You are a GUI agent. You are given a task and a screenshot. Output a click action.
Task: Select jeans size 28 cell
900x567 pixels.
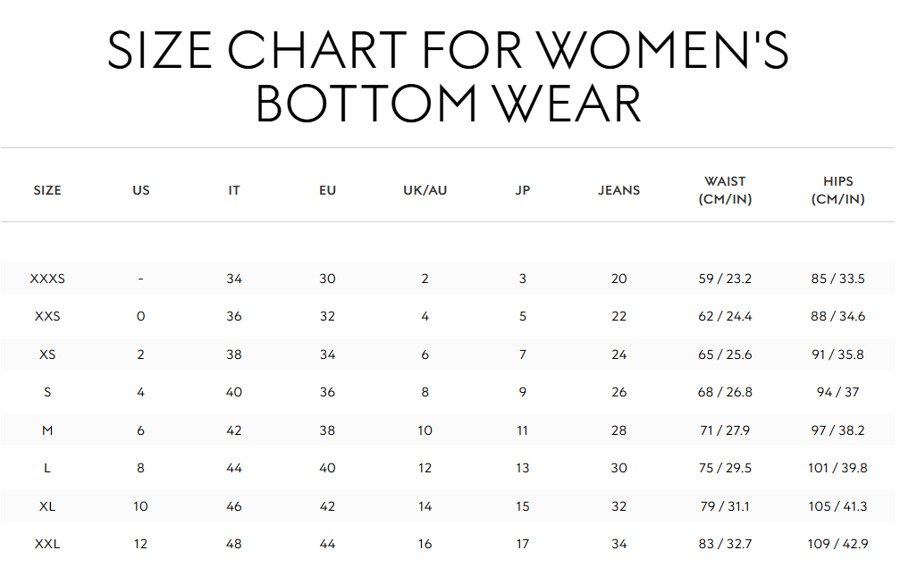tap(619, 430)
